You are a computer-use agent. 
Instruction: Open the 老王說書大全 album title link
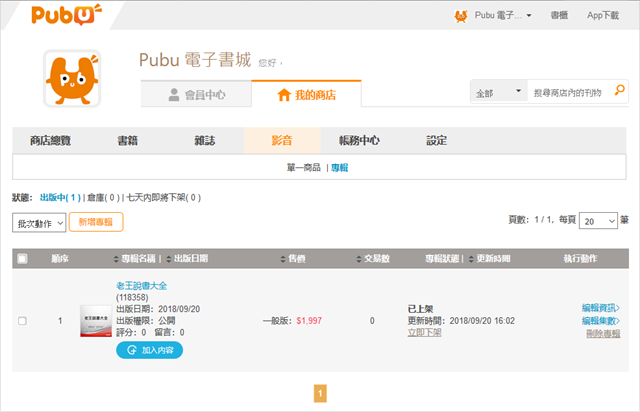click(x=142, y=285)
